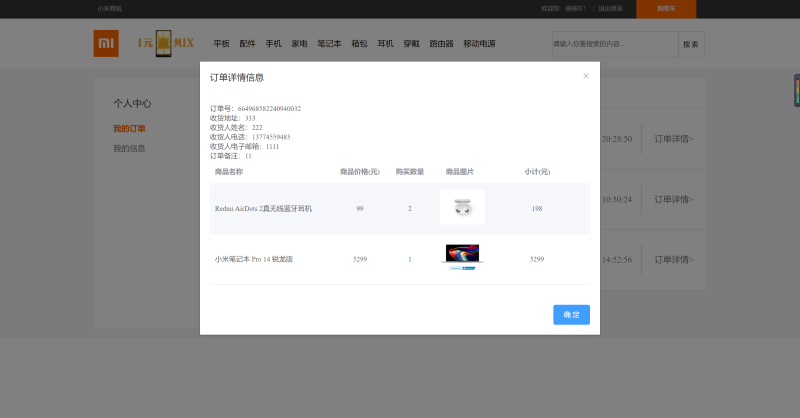Click the 小米笔记本 Pro 14 锐龙版 product name
800x418 pixels.
pos(254,259)
